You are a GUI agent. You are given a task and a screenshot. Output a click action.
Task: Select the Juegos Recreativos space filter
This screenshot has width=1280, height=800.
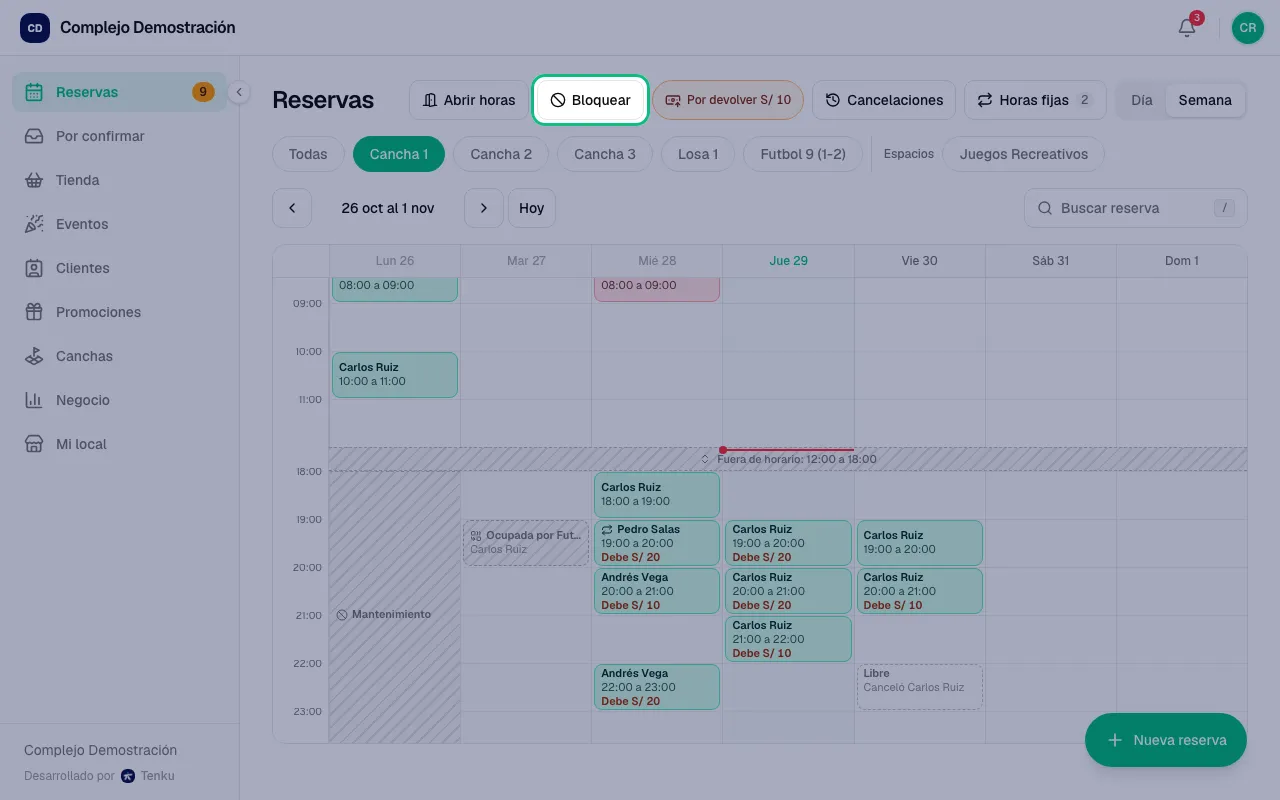click(1023, 154)
